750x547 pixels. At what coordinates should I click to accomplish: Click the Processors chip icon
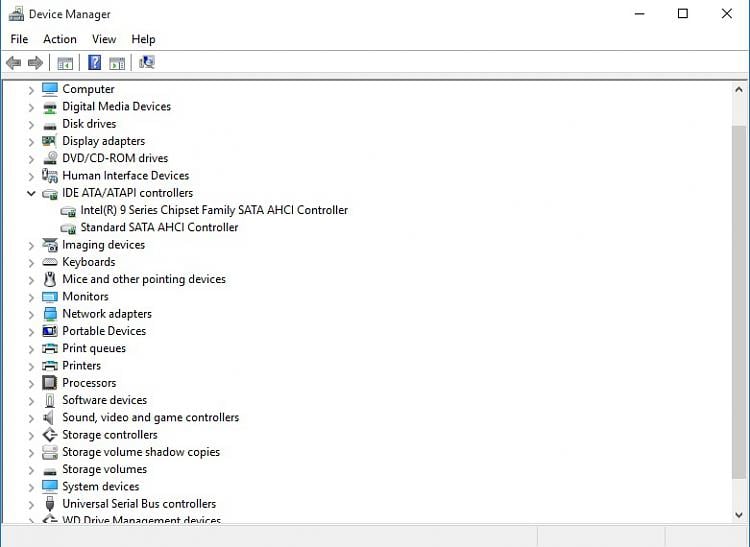50,383
